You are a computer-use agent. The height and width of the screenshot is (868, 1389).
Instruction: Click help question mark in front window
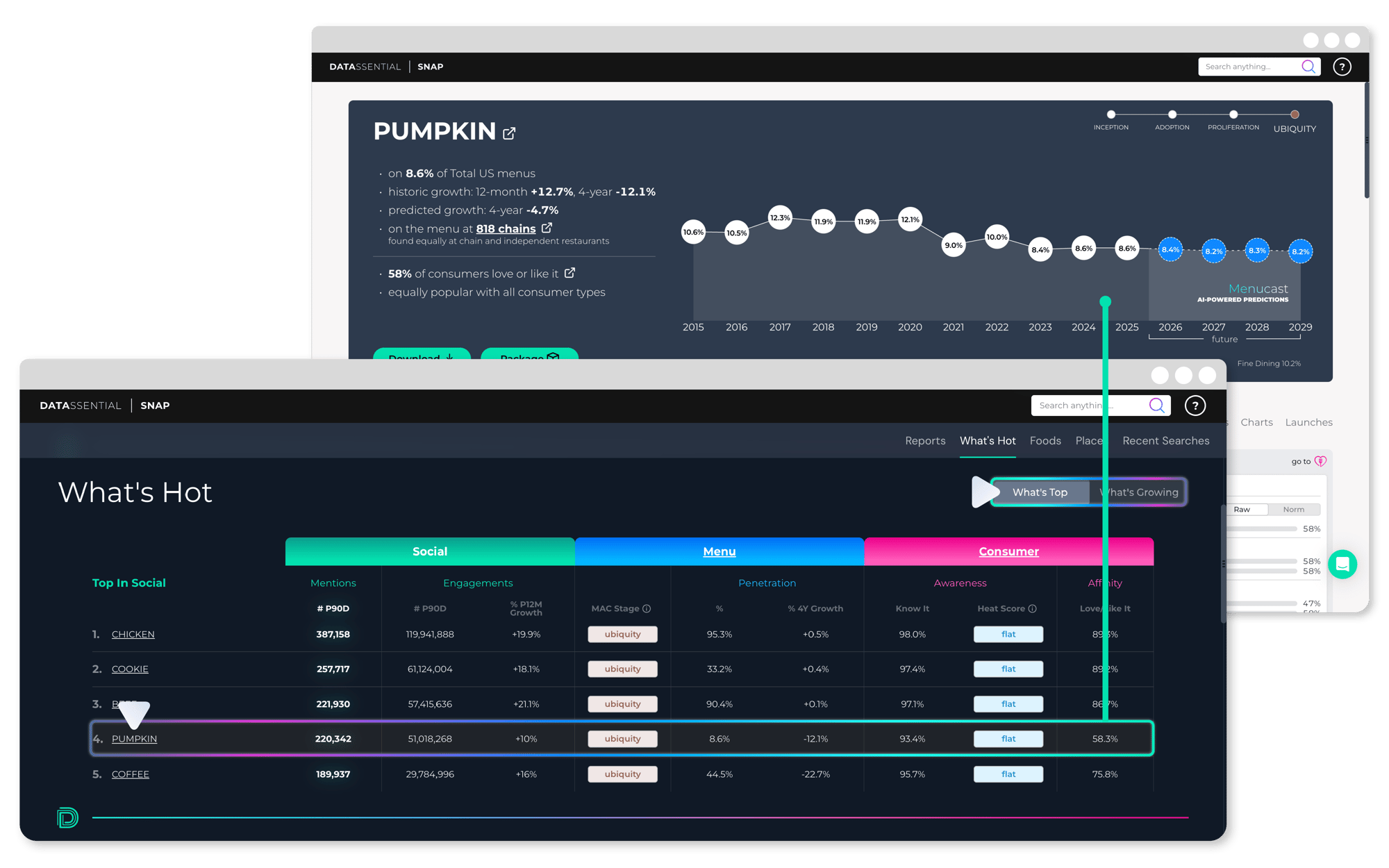pyautogui.click(x=1195, y=406)
